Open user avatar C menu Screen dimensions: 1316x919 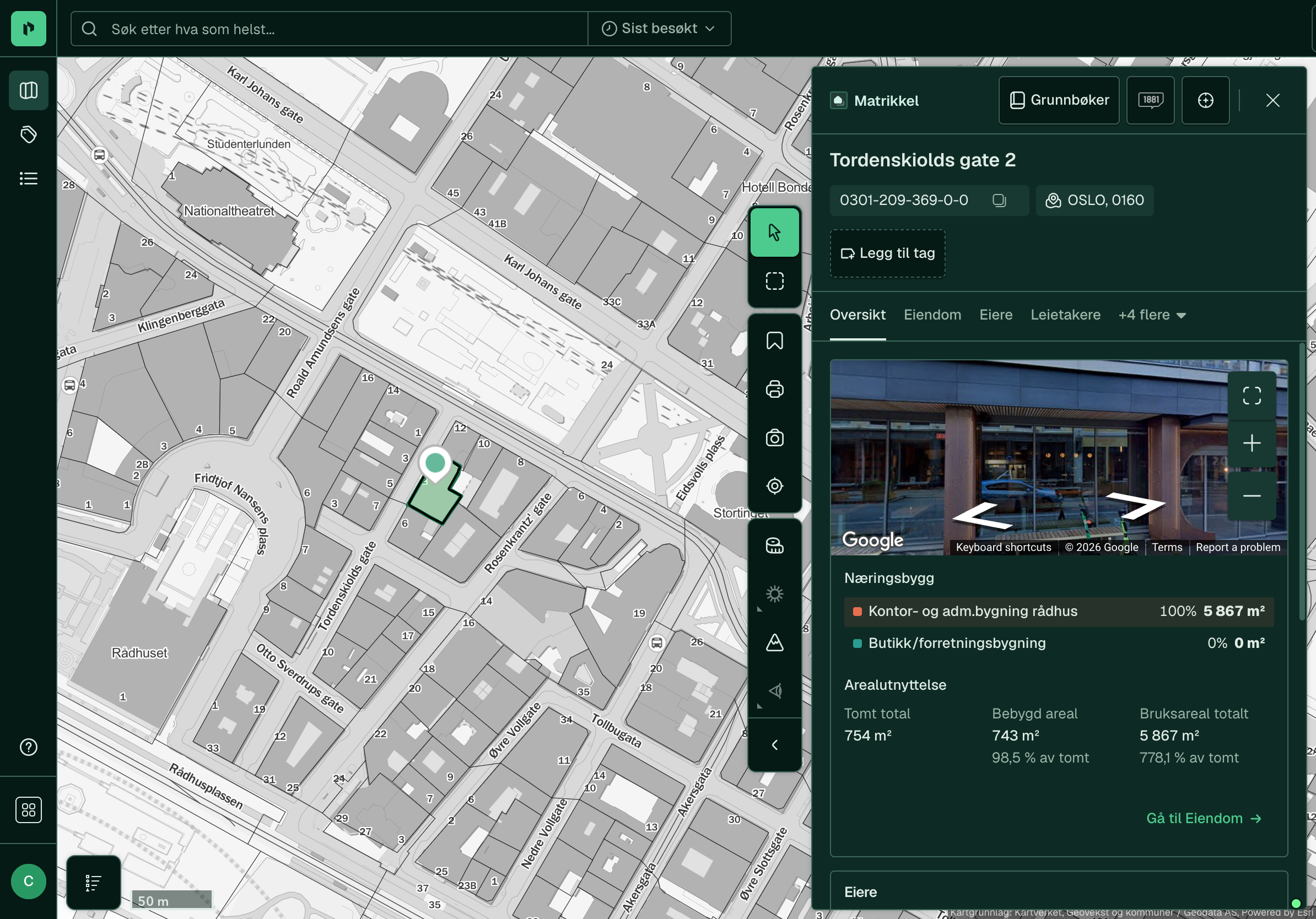pos(28,881)
